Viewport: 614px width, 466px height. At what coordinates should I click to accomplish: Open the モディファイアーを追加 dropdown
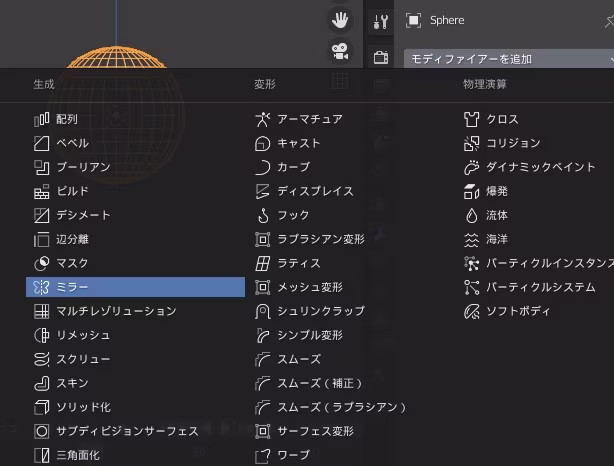tap(509, 59)
